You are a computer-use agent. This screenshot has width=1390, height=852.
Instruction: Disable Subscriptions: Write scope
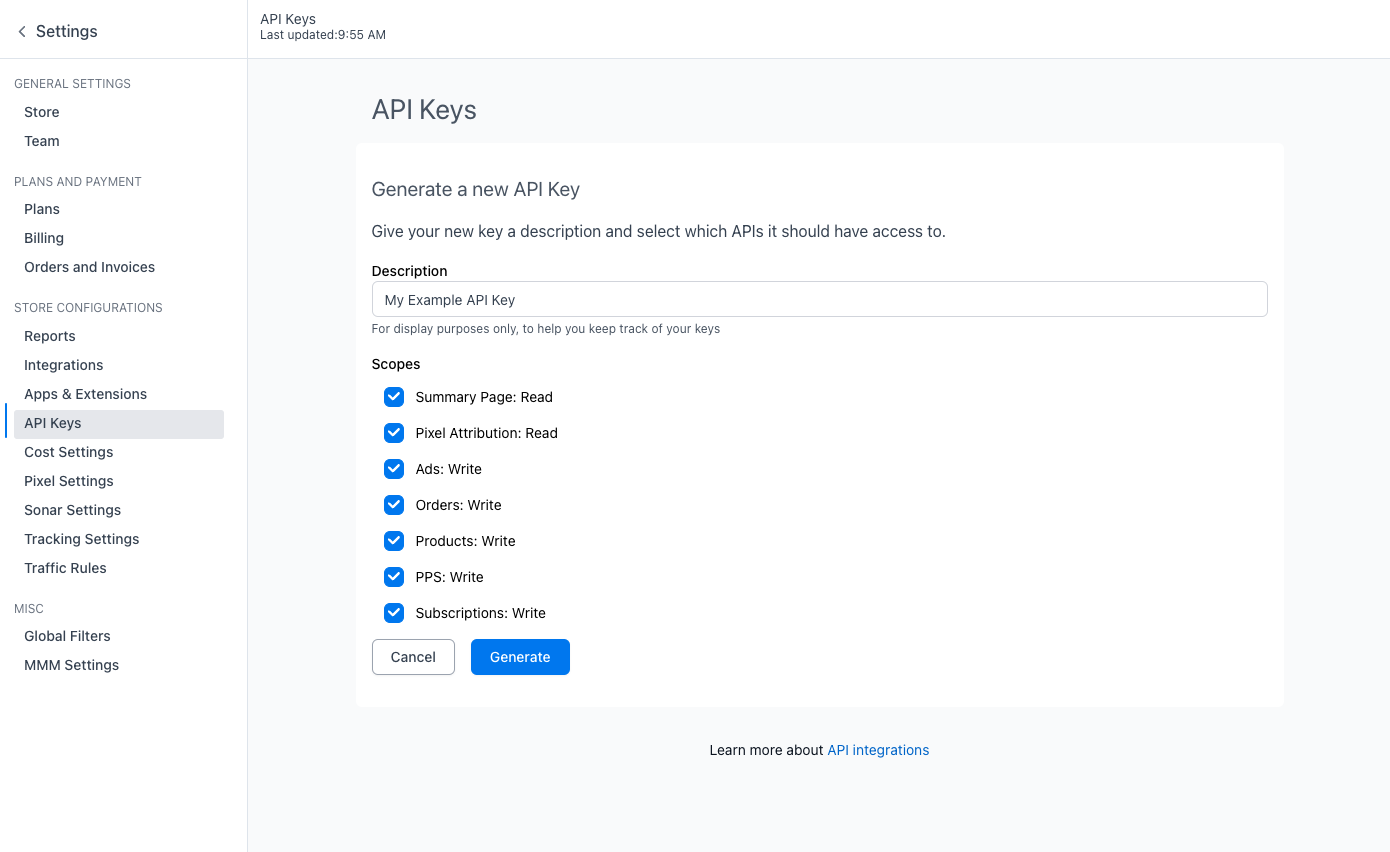click(x=394, y=613)
